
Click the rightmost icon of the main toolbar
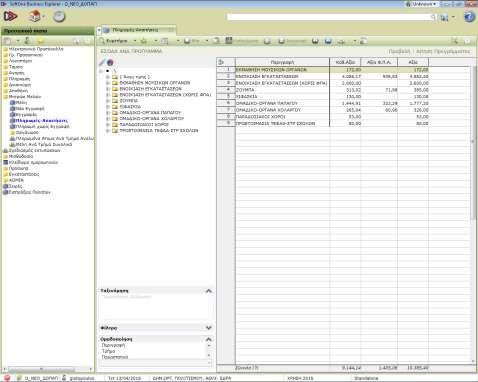click(467, 41)
